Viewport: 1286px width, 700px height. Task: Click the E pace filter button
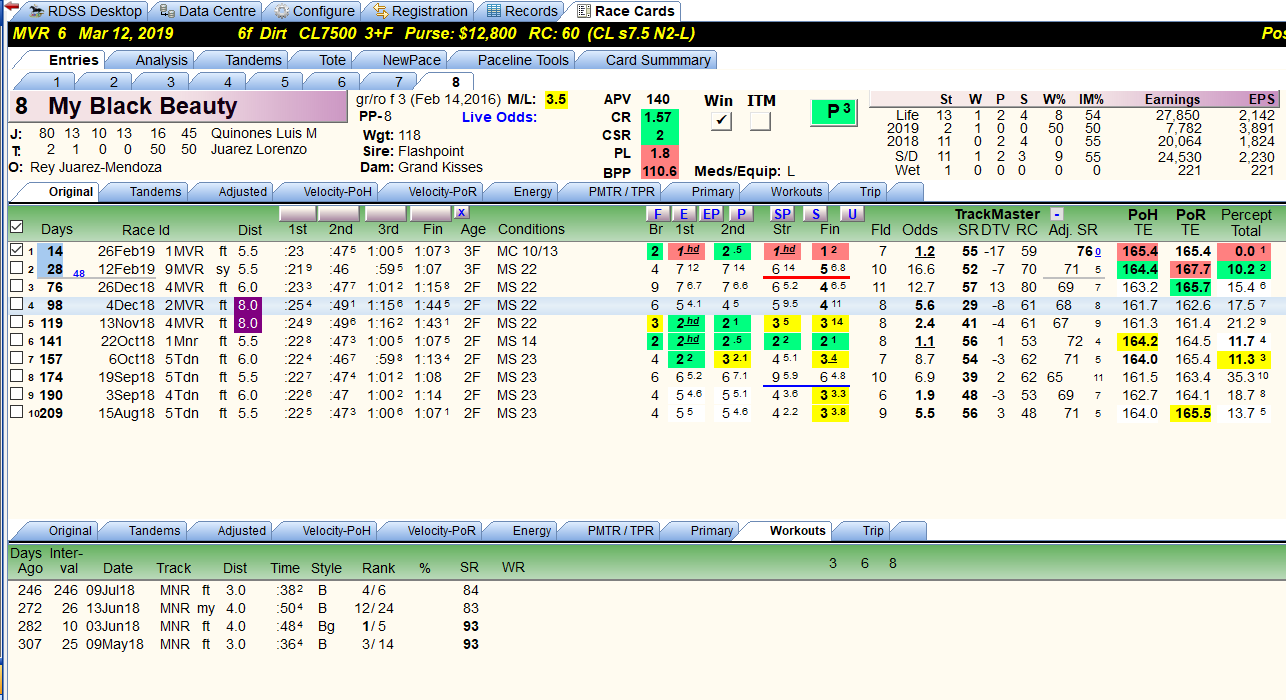tap(684, 213)
